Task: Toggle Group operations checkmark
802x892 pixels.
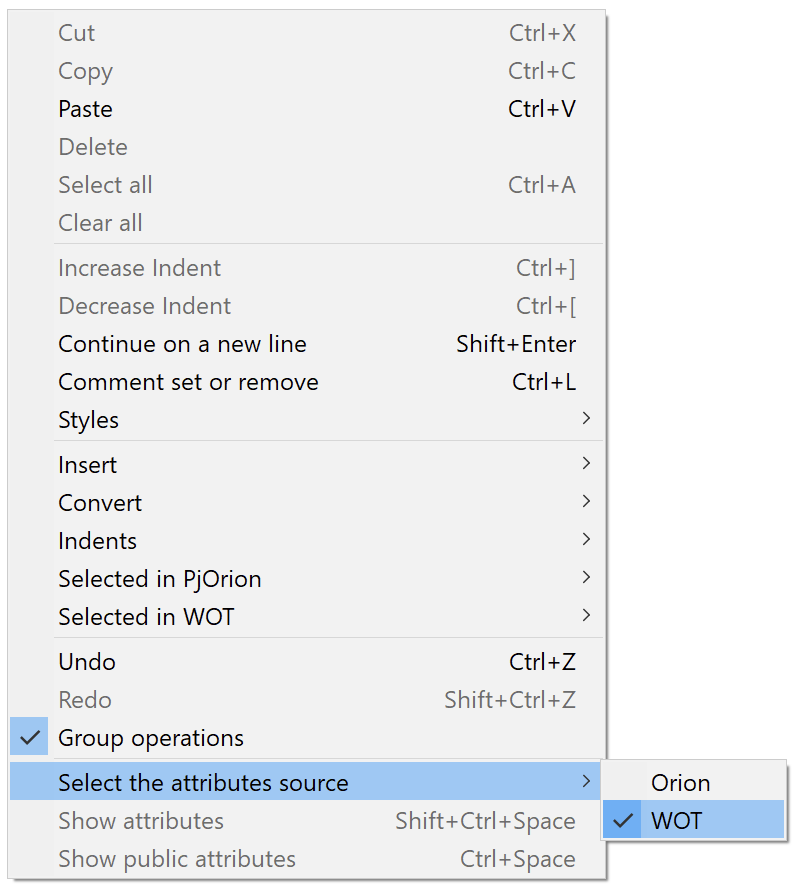Action: click(151, 738)
